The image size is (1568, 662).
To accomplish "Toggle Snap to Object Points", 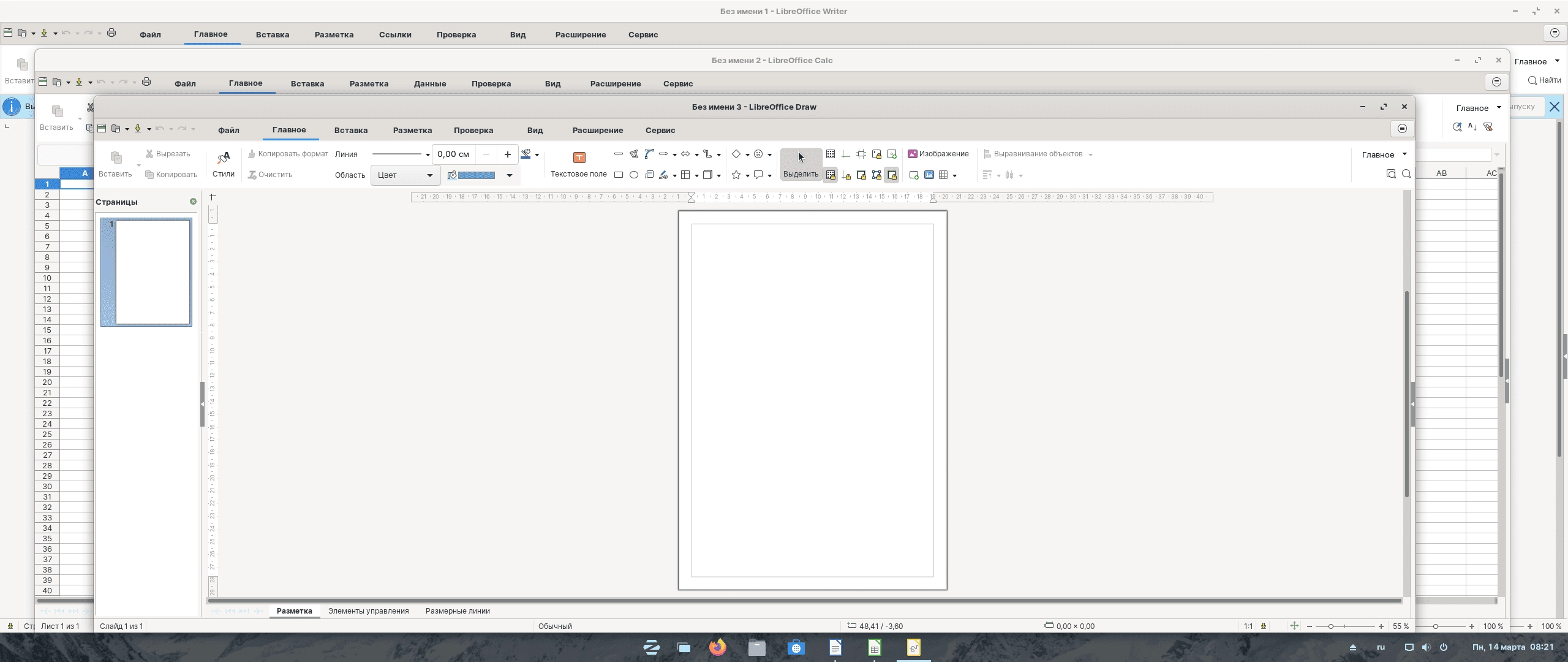I will pyautogui.click(x=876, y=175).
